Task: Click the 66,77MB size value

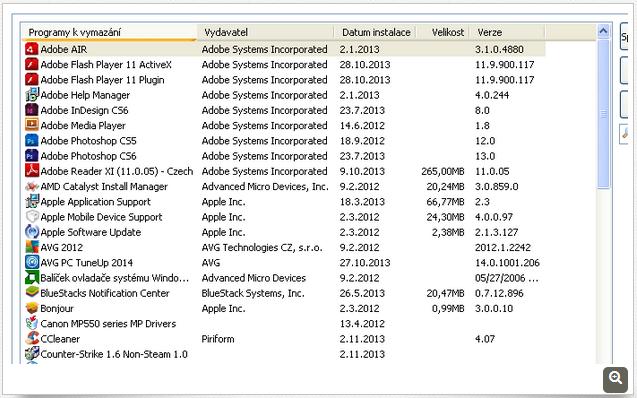Action: (445, 201)
